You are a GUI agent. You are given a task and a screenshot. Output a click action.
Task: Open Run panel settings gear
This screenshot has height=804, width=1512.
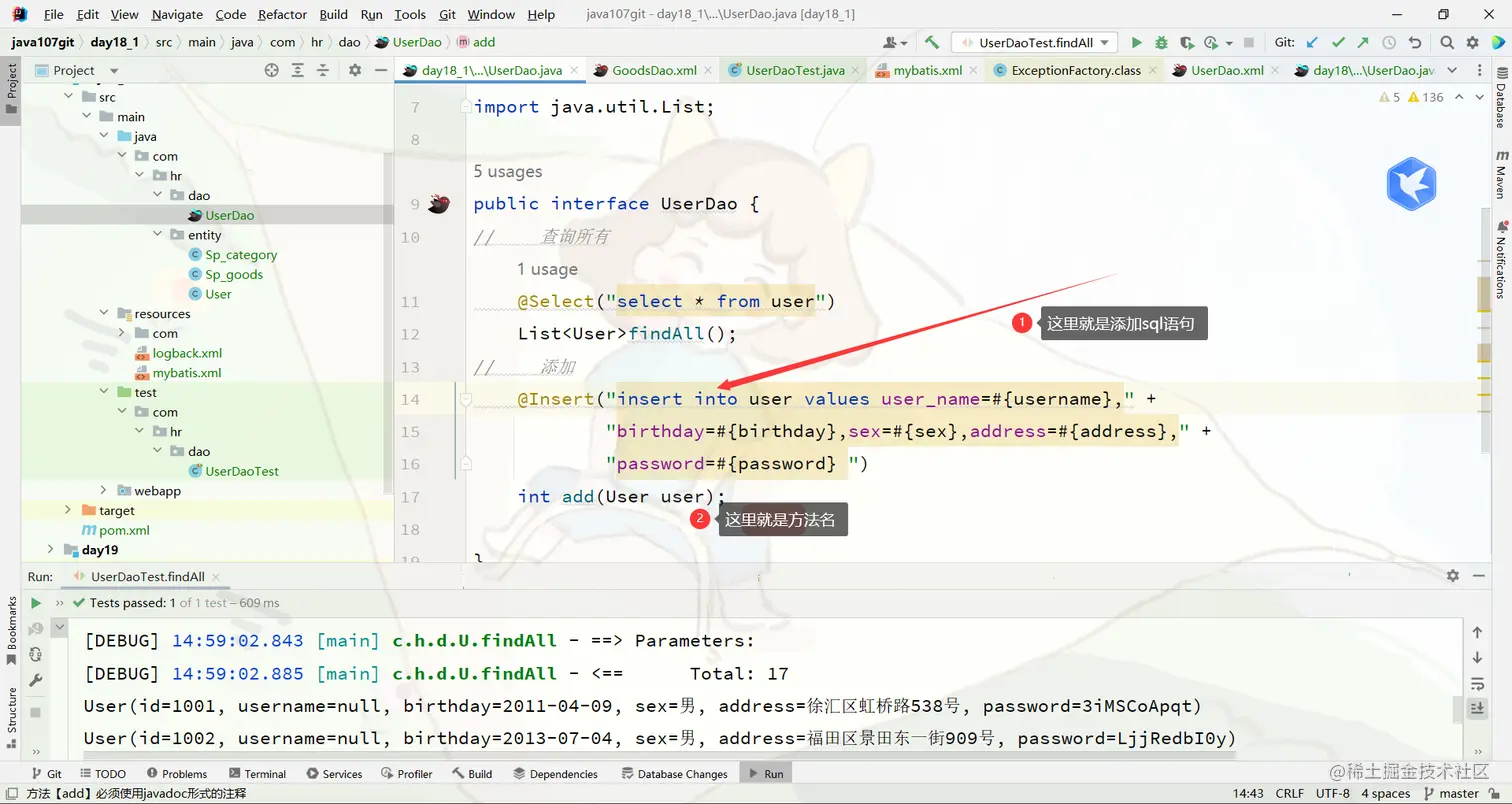pyautogui.click(x=1453, y=576)
